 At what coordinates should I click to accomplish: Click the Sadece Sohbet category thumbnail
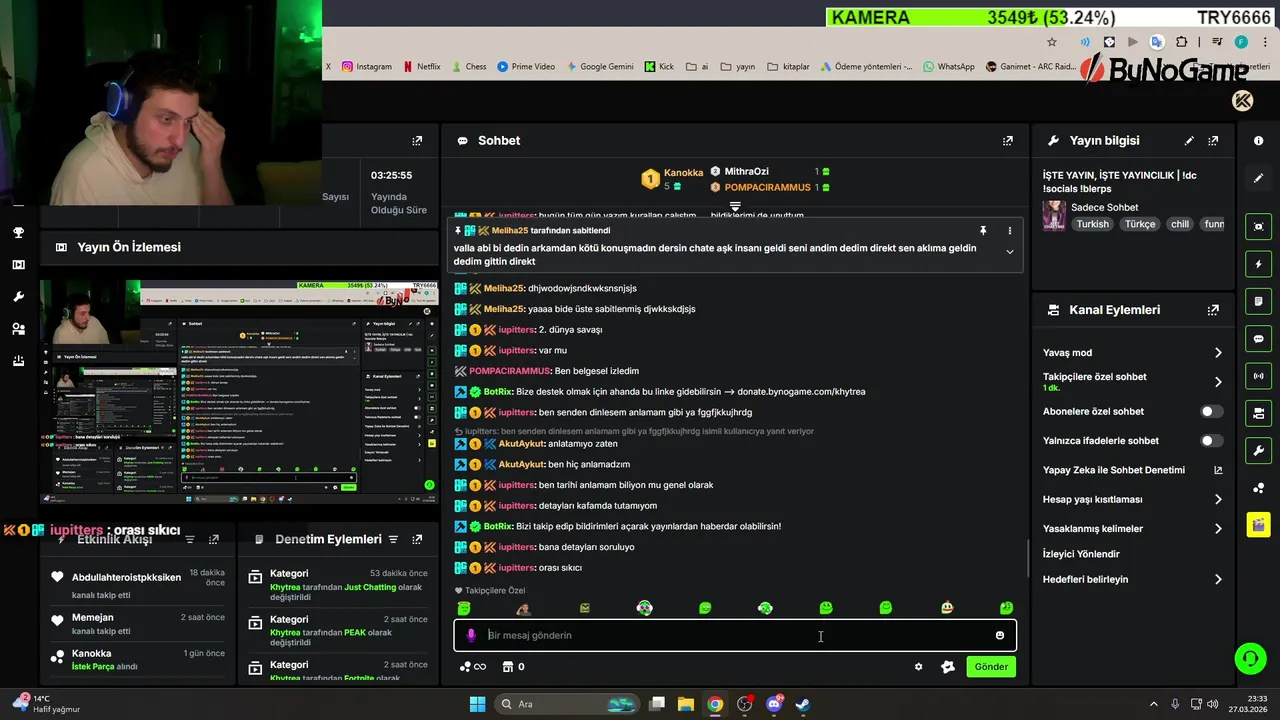1053,215
